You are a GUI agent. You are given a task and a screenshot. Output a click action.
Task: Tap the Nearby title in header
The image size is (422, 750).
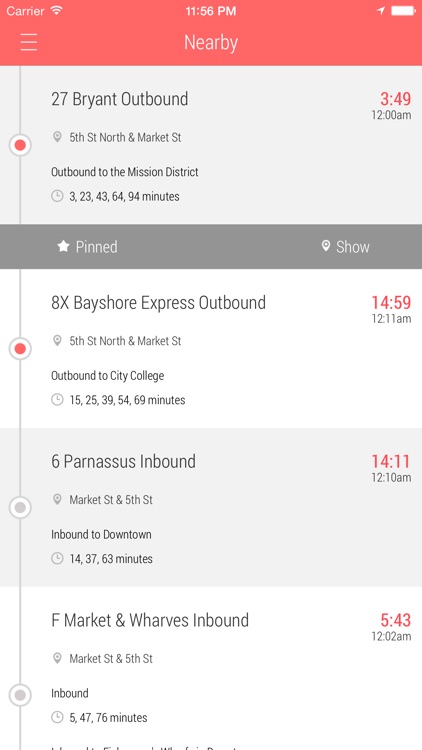[211, 43]
